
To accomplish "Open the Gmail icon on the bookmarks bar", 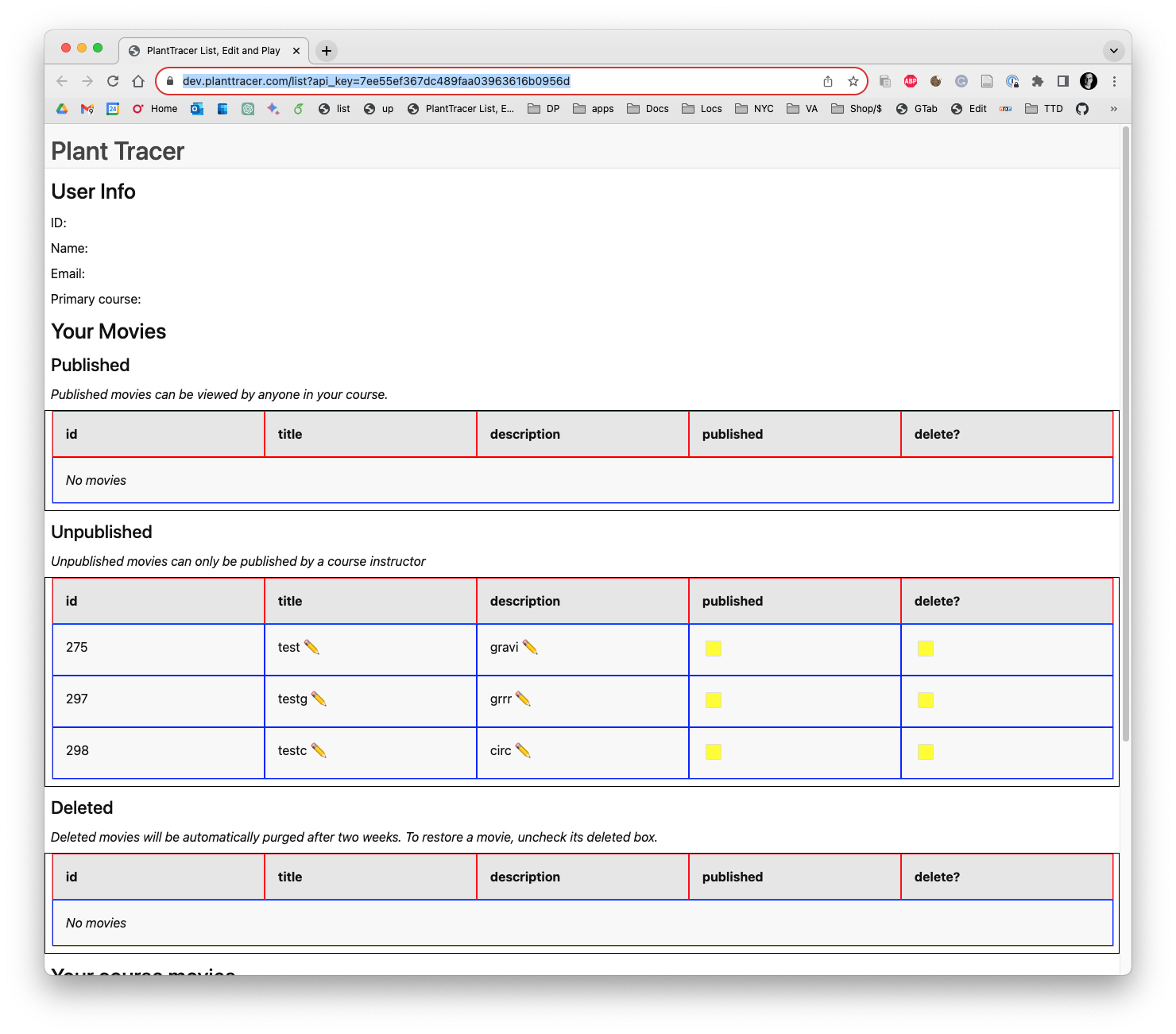I will pos(87,109).
